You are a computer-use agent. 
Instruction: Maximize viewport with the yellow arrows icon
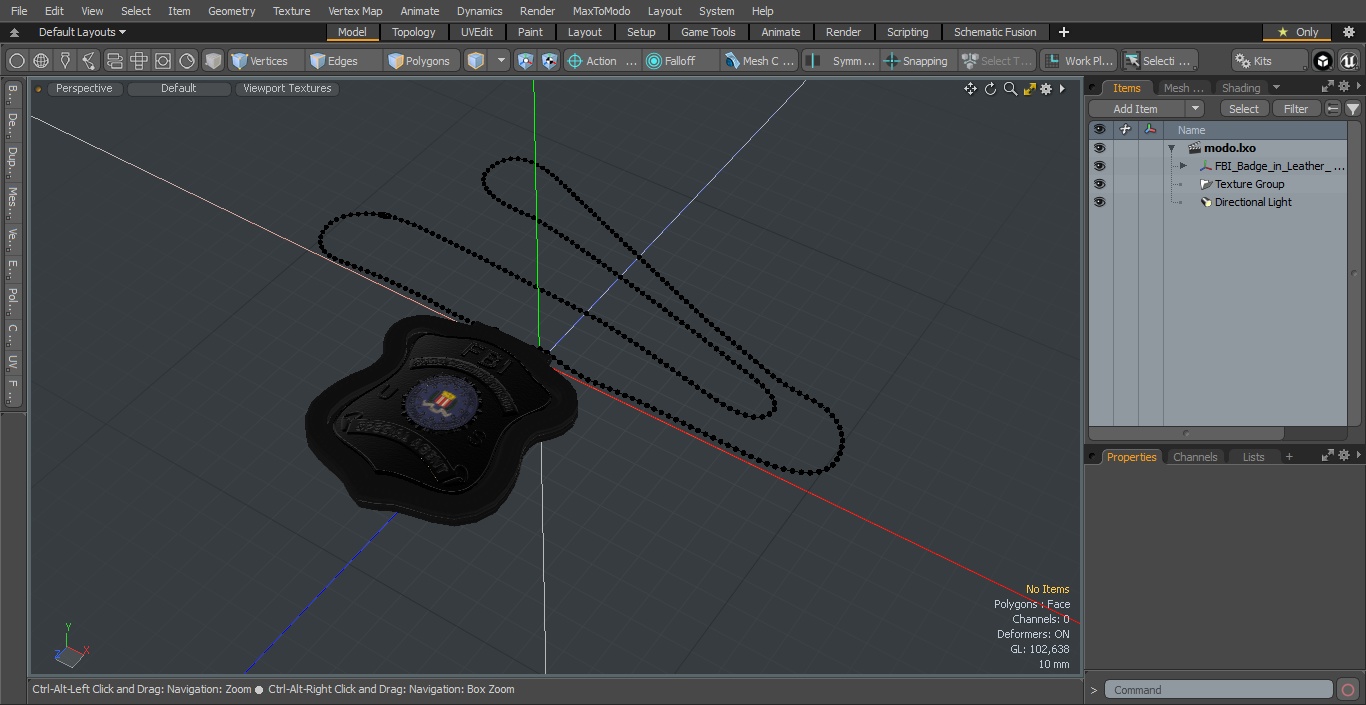[1029, 89]
